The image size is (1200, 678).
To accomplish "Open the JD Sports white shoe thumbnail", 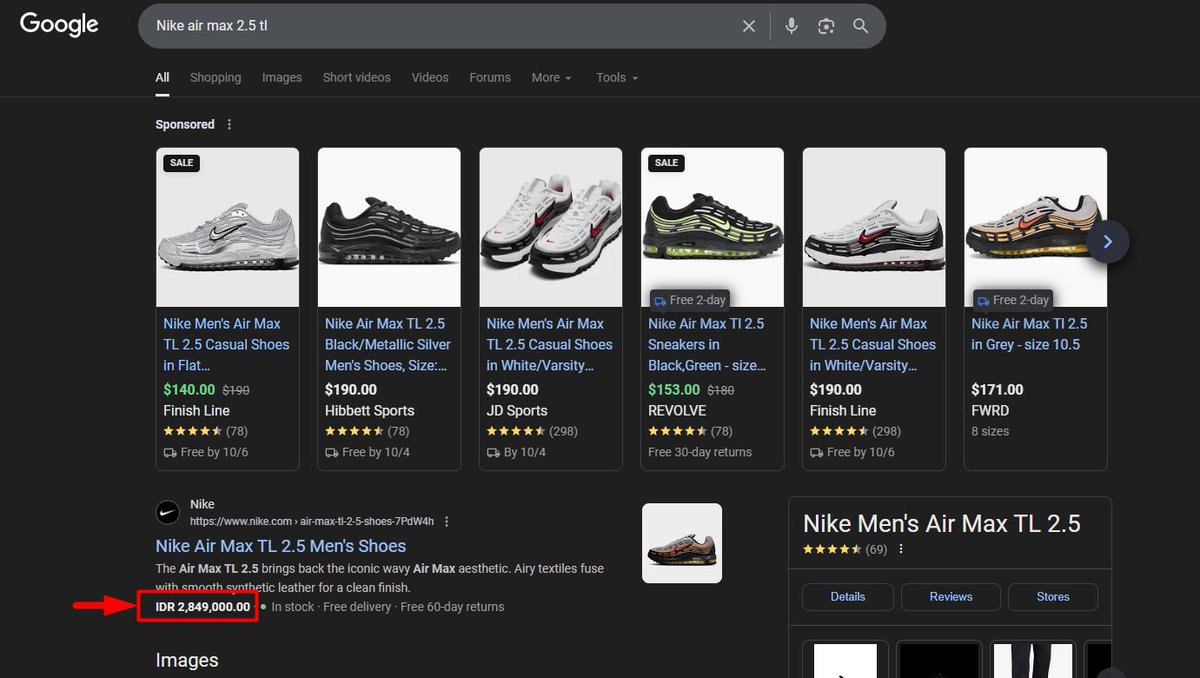I will (x=551, y=227).
